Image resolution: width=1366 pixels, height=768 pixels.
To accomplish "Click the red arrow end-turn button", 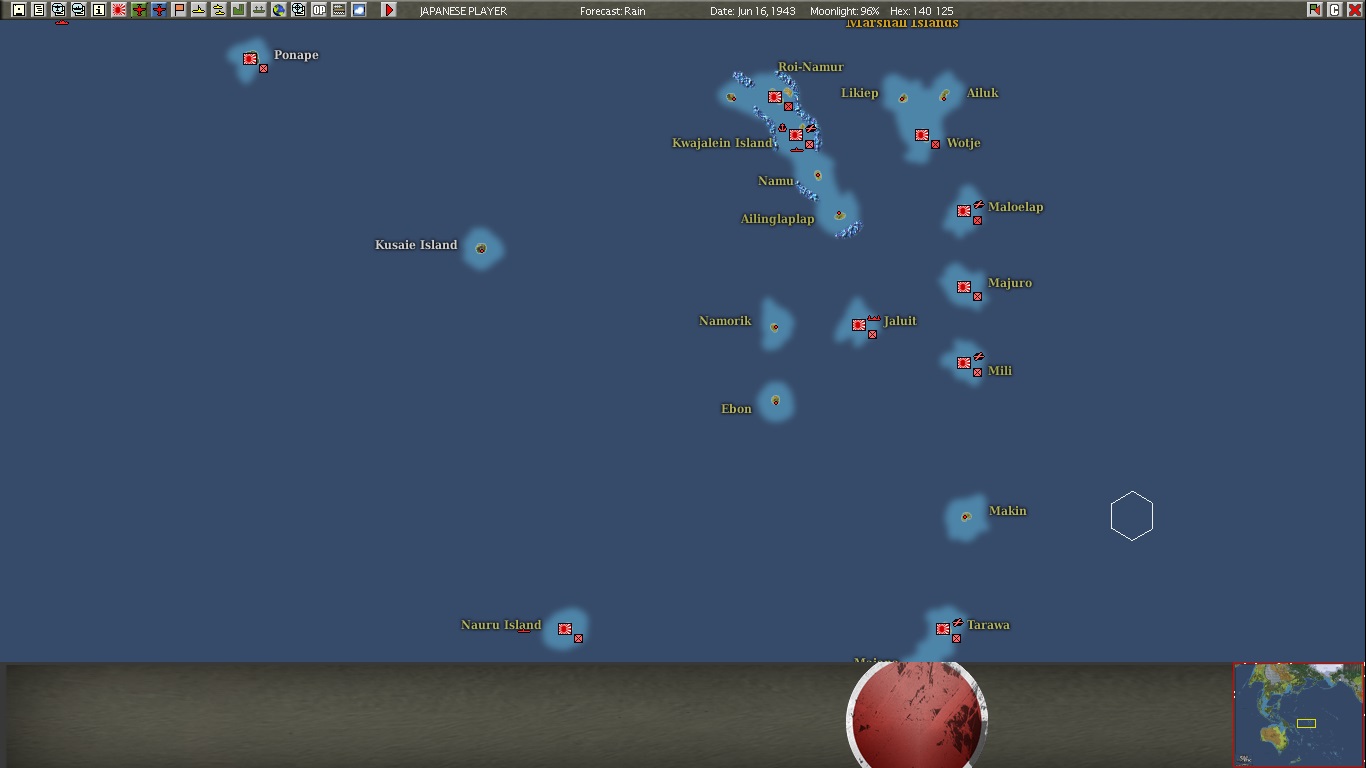I will click(x=389, y=10).
